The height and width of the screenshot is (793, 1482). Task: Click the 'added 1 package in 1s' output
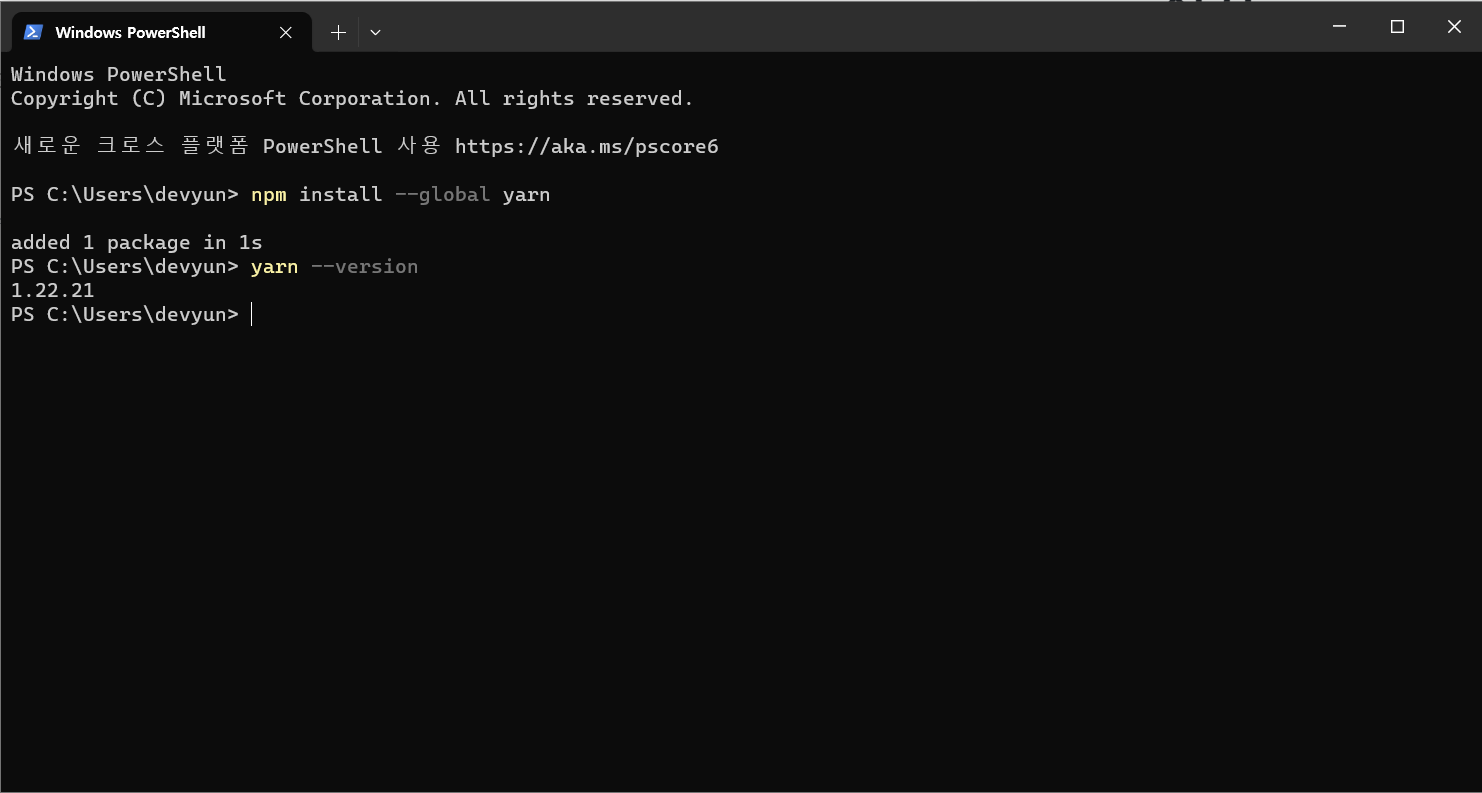pyautogui.click(x=137, y=243)
